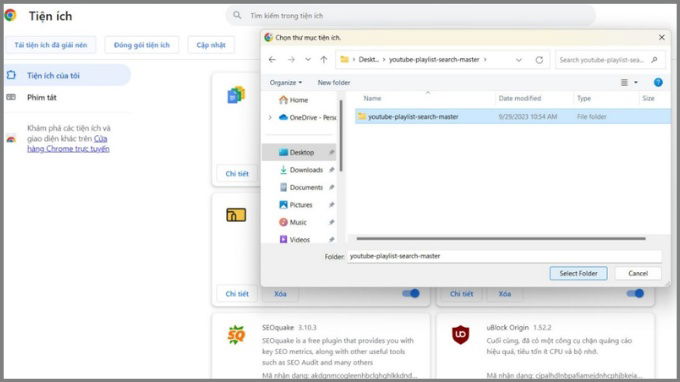
Task: Click the folder icon in the address bar
Action: click(344, 59)
